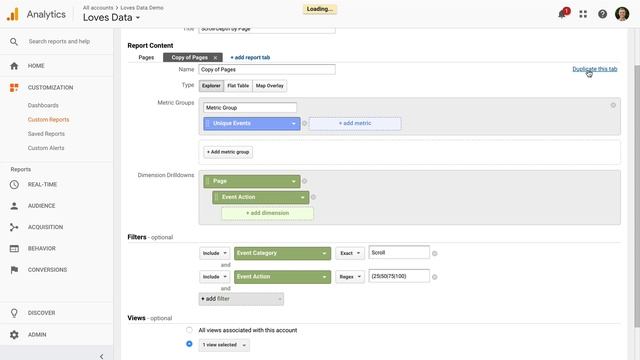Select All views associated with this account
The height and width of the screenshot is (360, 640).
pos(189,330)
